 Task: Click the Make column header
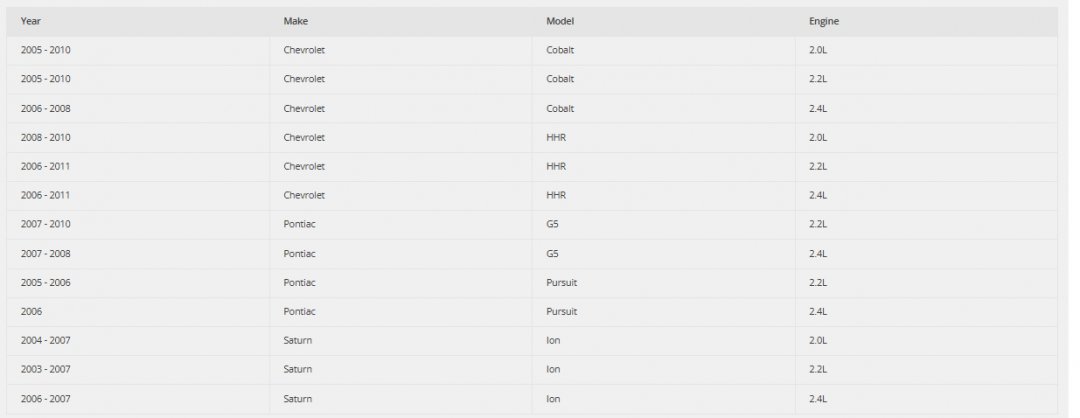click(x=295, y=21)
